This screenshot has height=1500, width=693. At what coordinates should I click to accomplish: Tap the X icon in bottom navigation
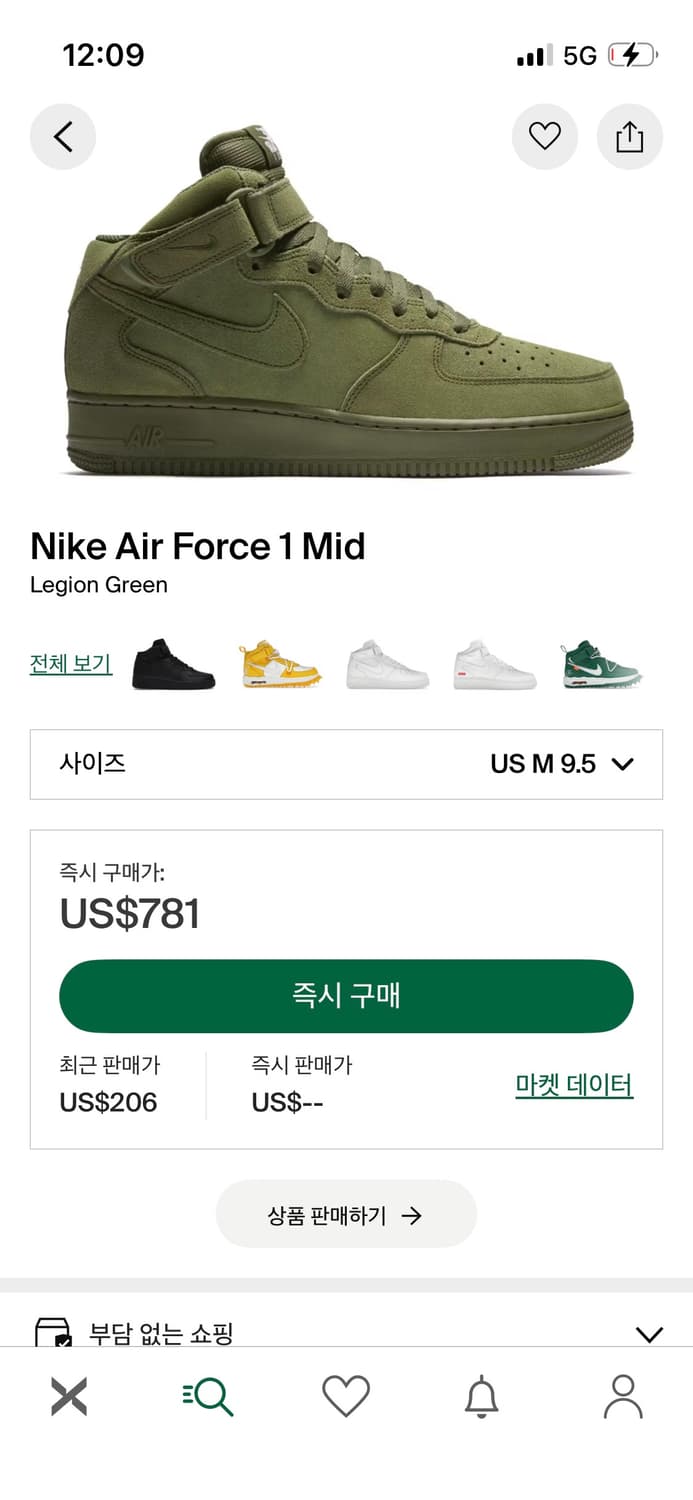coord(68,1396)
